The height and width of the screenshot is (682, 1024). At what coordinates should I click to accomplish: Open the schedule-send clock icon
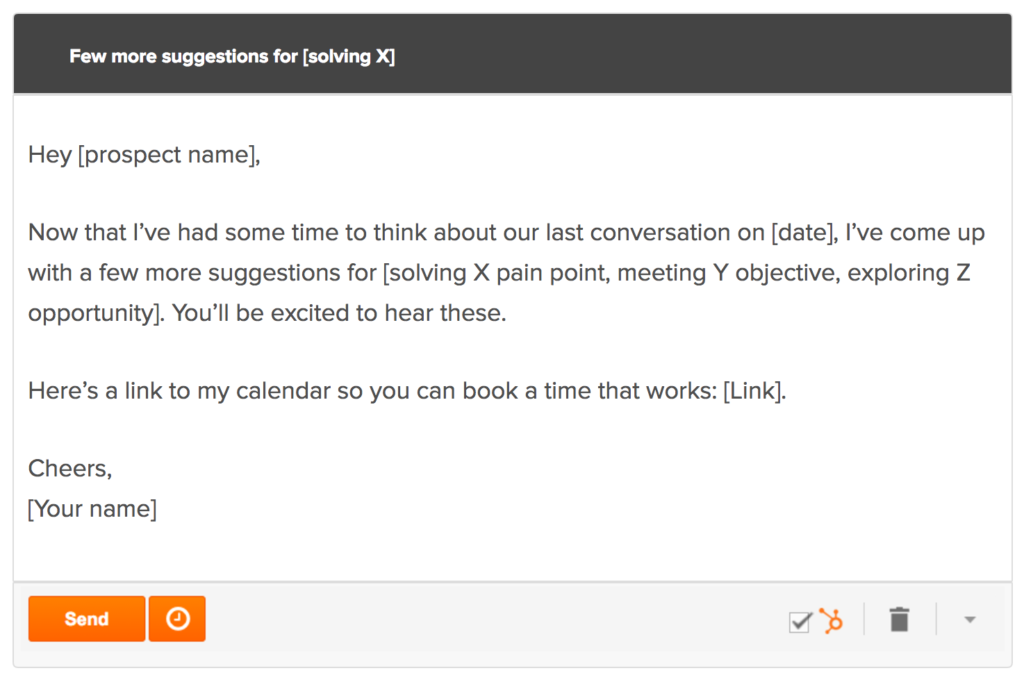pyautogui.click(x=177, y=619)
